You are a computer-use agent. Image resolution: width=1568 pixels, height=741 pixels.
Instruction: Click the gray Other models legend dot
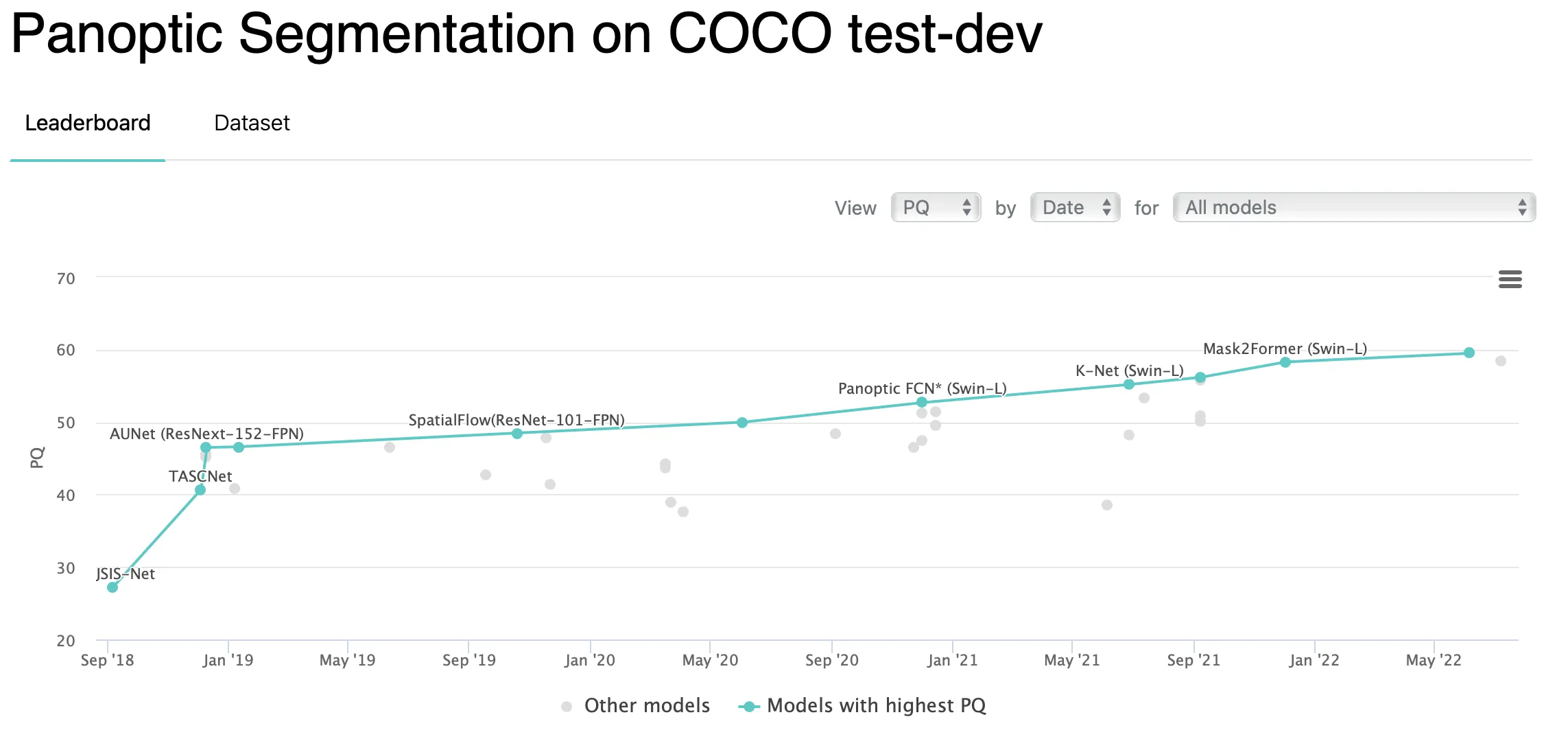(567, 707)
